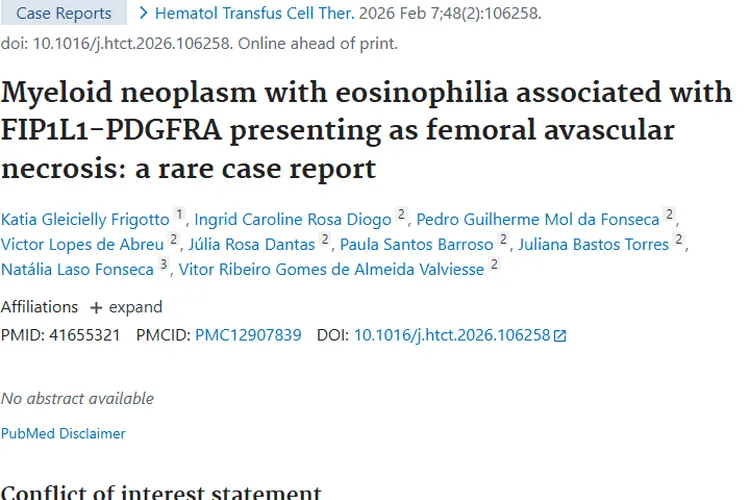This screenshot has width=750, height=500.
Task: Open author Vitor Ribeiro Gomes de Almeida Valviesse
Action: click(328, 269)
